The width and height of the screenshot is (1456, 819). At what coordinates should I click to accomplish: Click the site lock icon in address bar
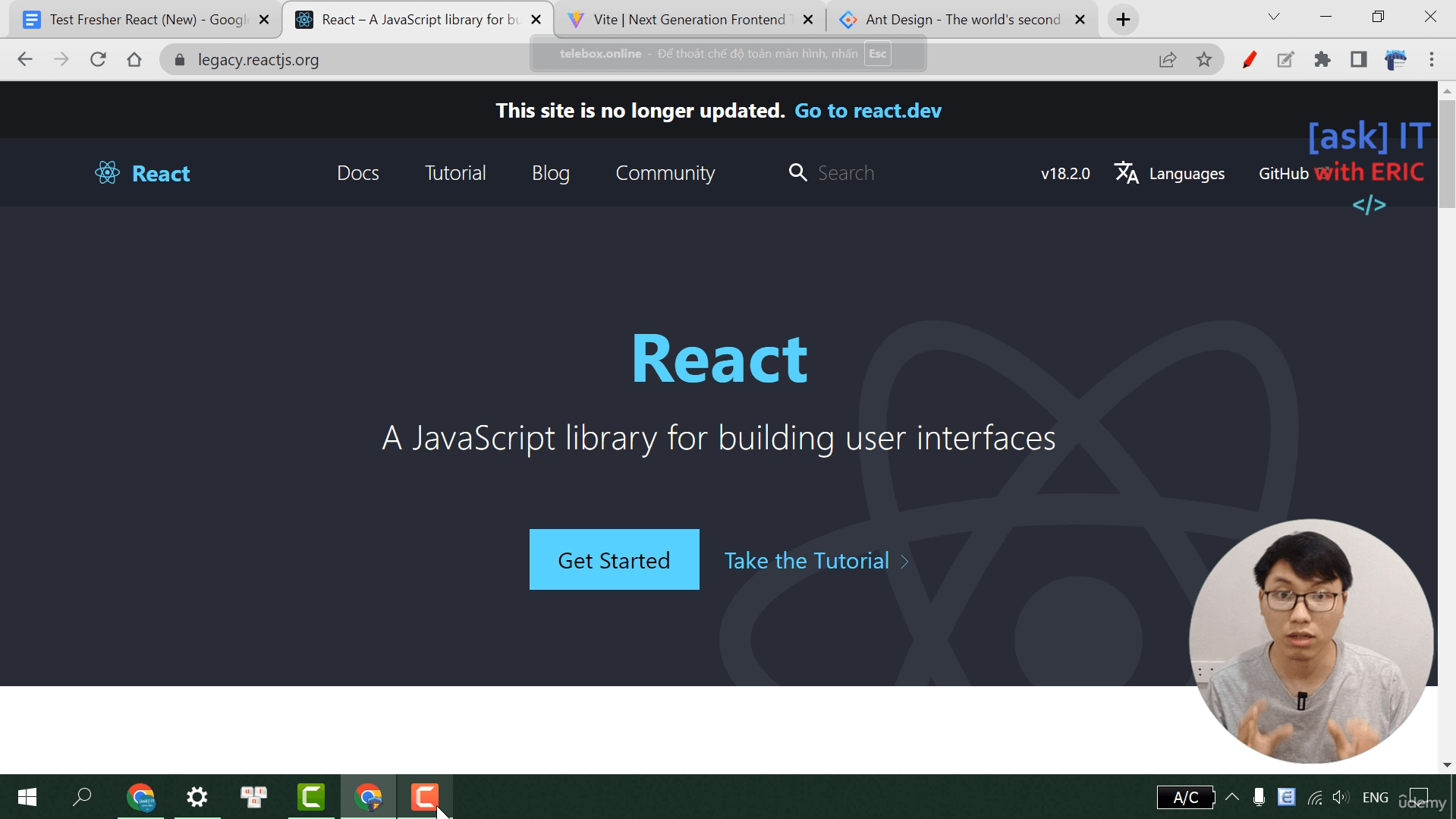click(180, 59)
